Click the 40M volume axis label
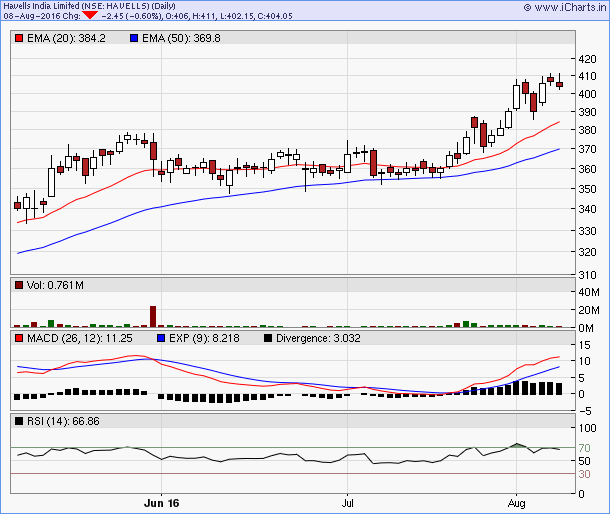Image resolution: width=610 pixels, height=514 pixels. [589, 292]
